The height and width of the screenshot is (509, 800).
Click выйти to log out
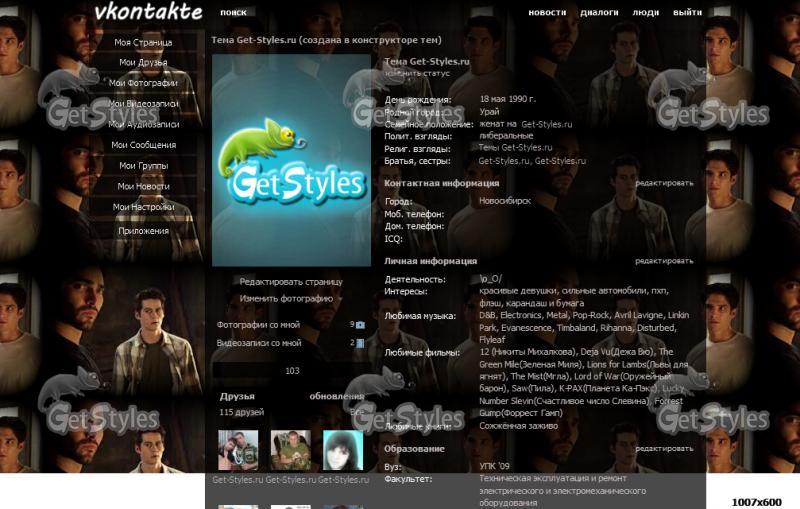pyautogui.click(x=687, y=13)
